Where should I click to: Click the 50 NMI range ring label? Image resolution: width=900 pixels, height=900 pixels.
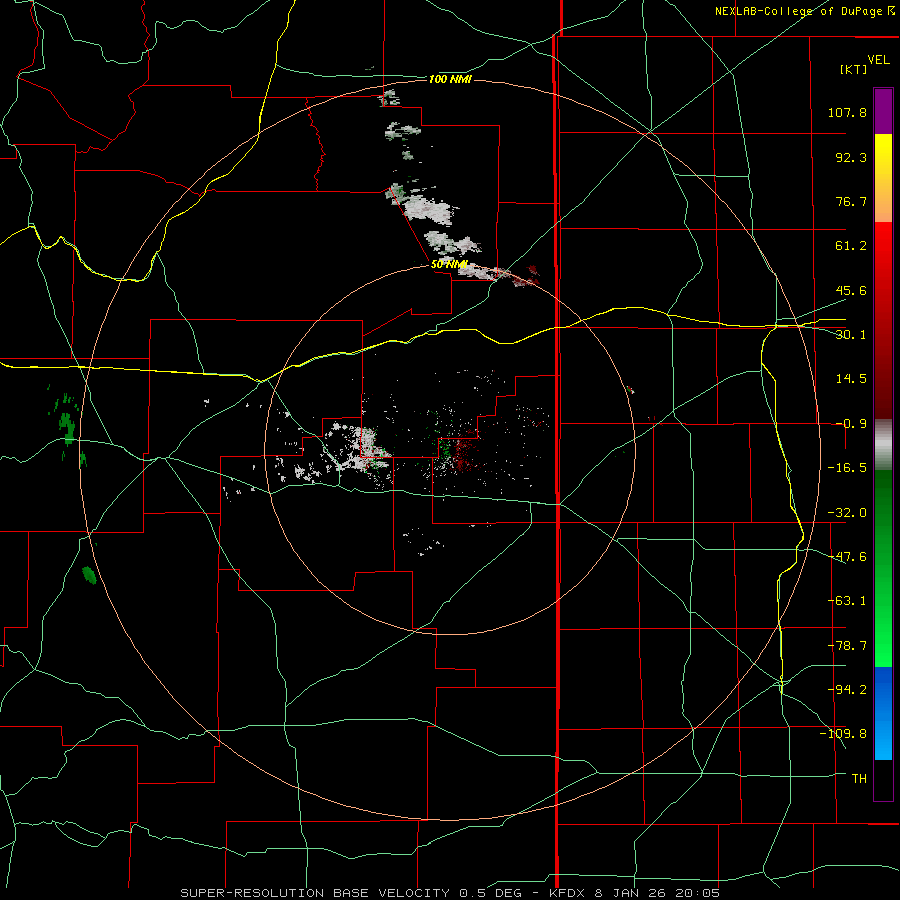tap(449, 264)
